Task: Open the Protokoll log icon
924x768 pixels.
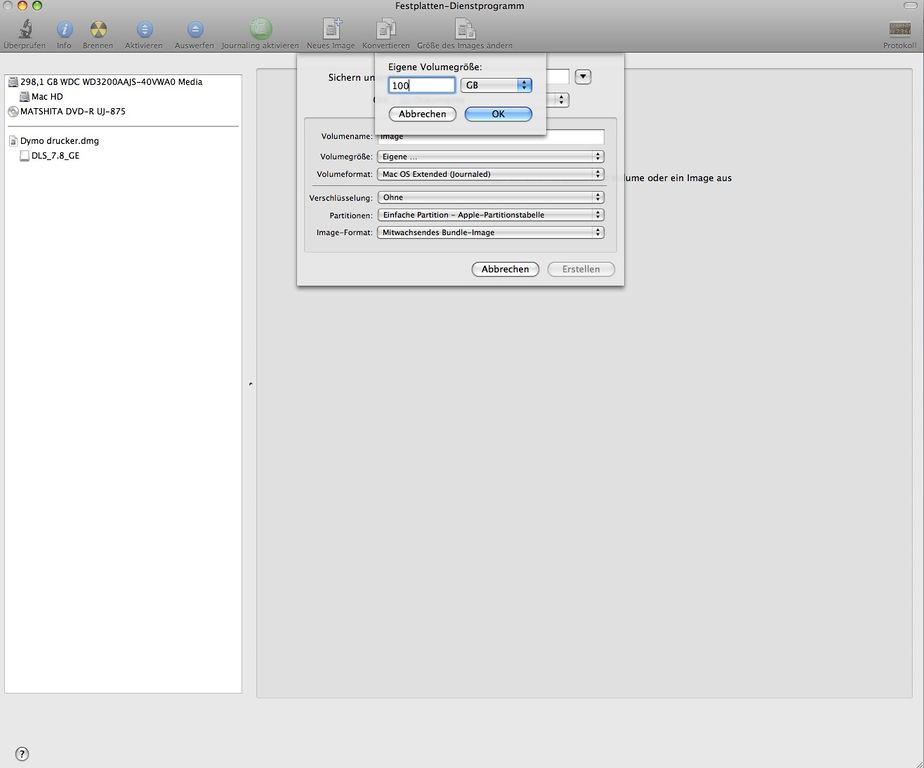Action: pos(899,30)
